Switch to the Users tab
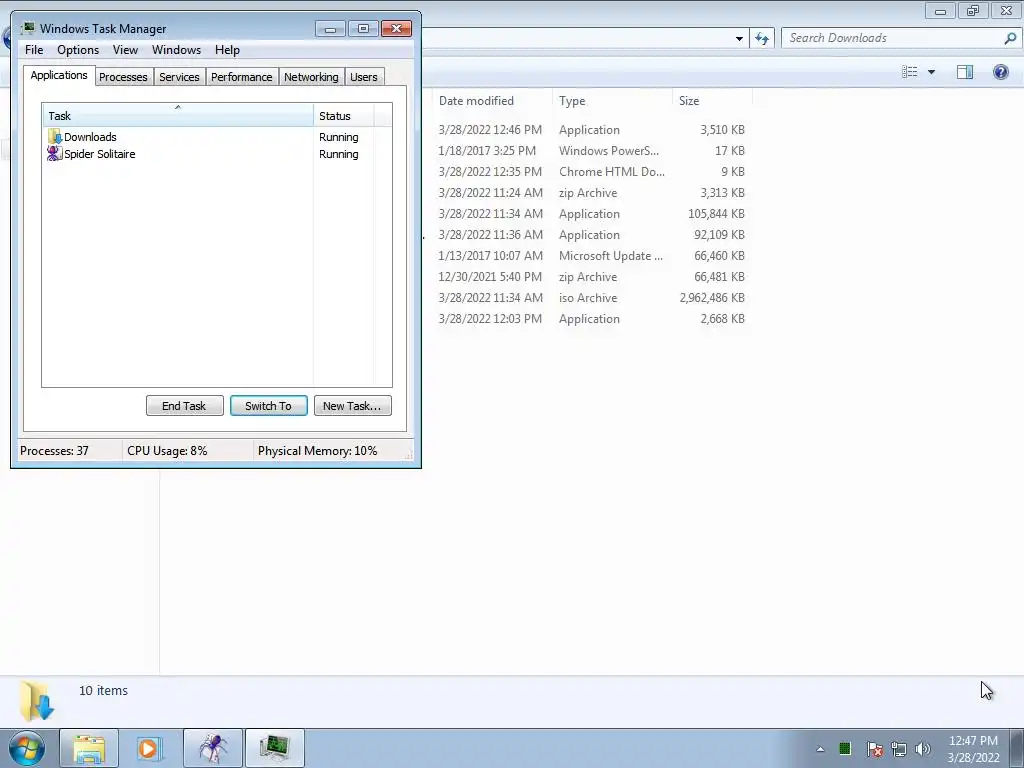 tap(364, 77)
